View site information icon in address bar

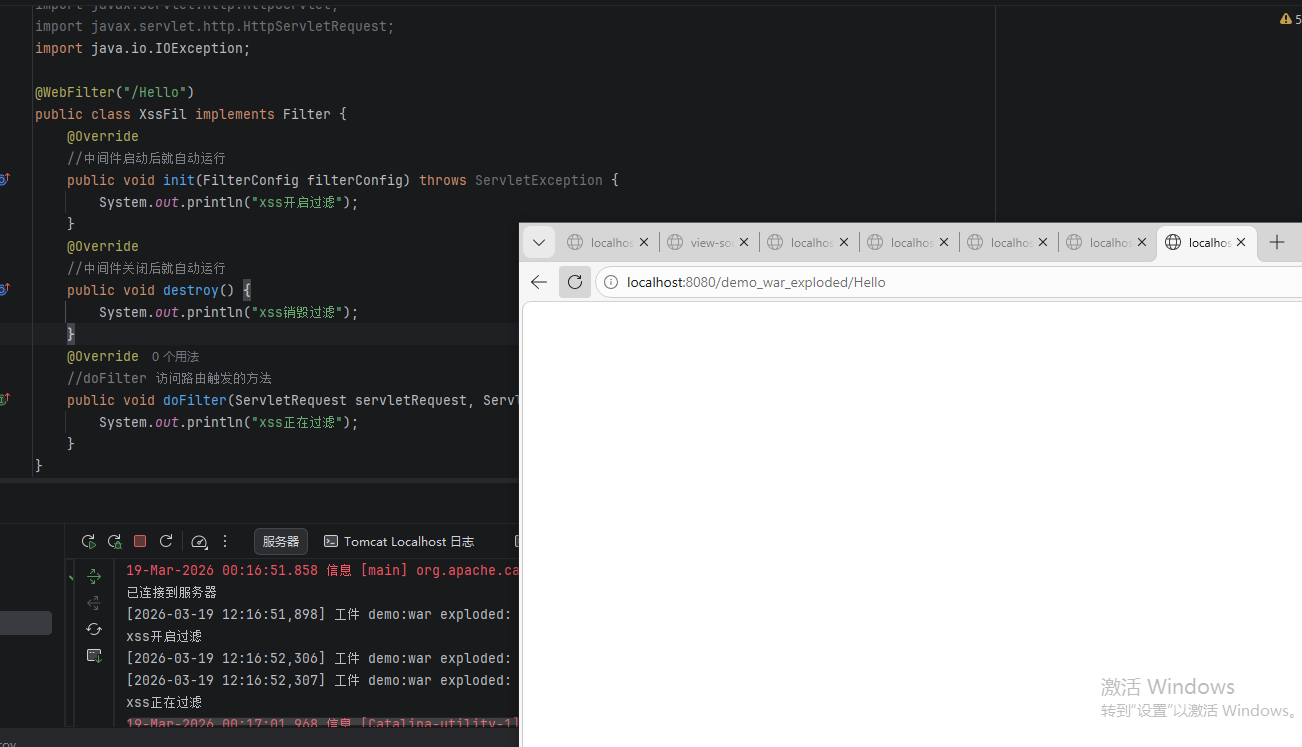click(611, 282)
